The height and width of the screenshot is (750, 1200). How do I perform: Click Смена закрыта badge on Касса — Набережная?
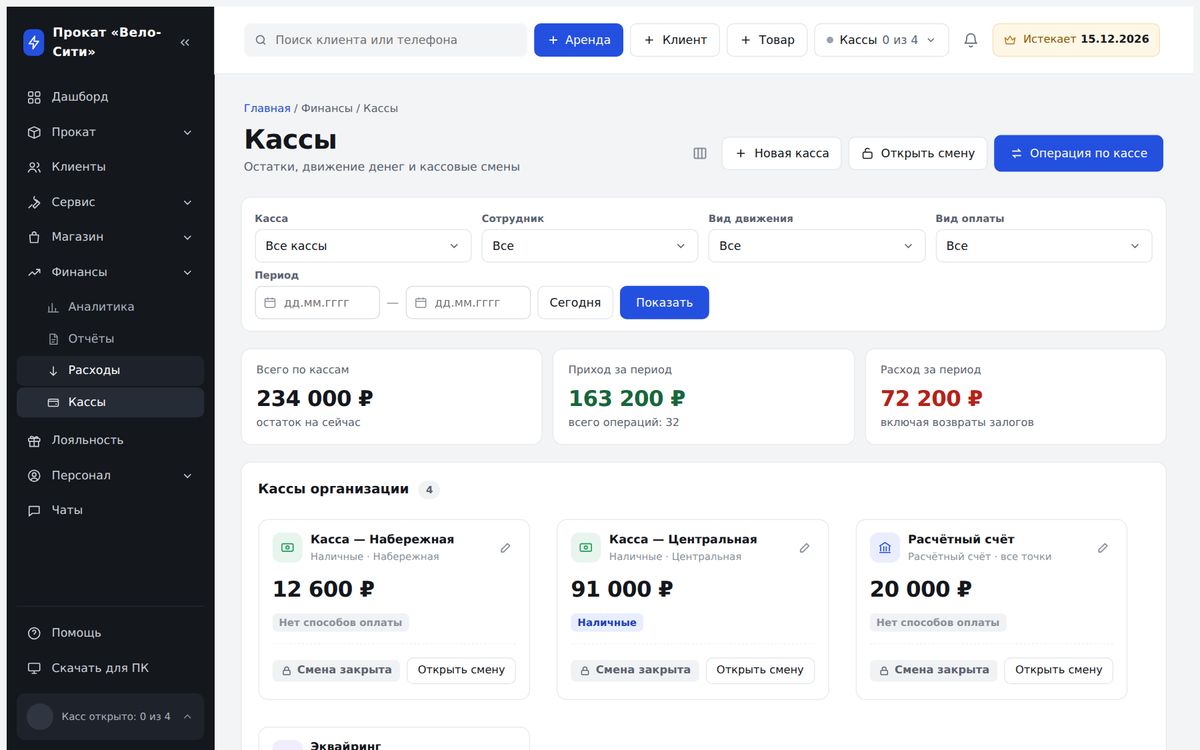pyautogui.click(x=336, y=670)
